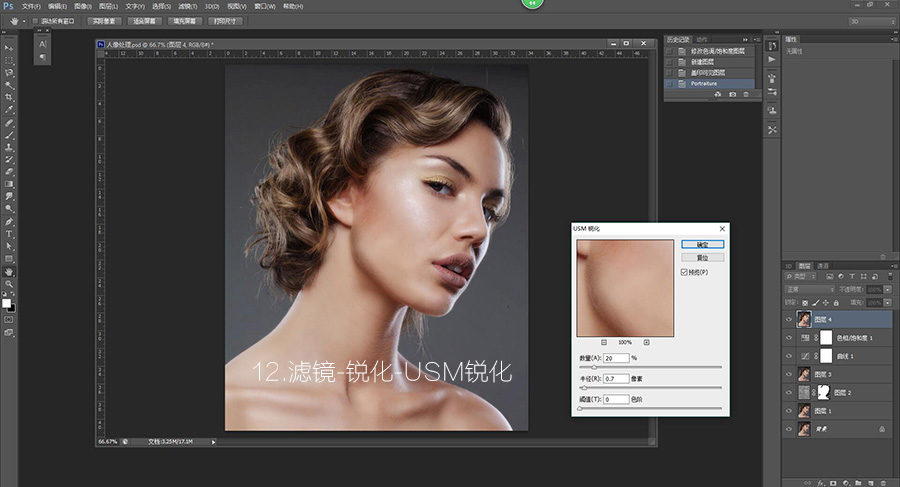This screenshot has width=900, height=487.
Task: Click the zoom-in plus under USM preview
Action: pos(647,342)
